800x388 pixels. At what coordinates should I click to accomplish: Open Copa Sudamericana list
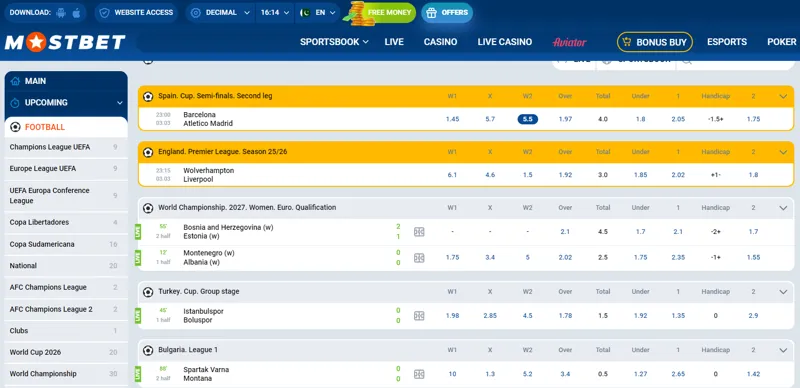pos(66,245)
